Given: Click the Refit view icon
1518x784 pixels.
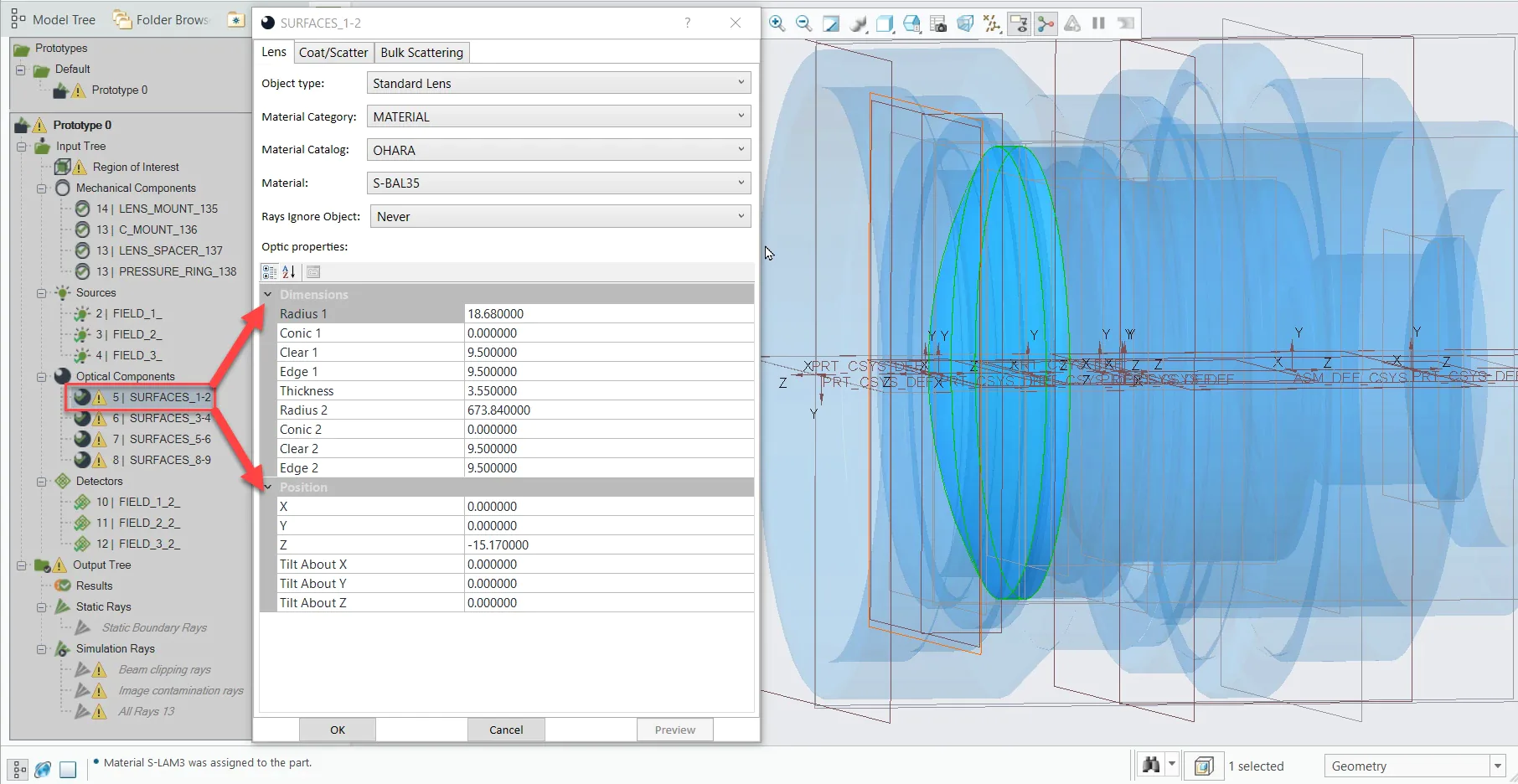Looking at the screenshot, I should click(x=830, y=23).
